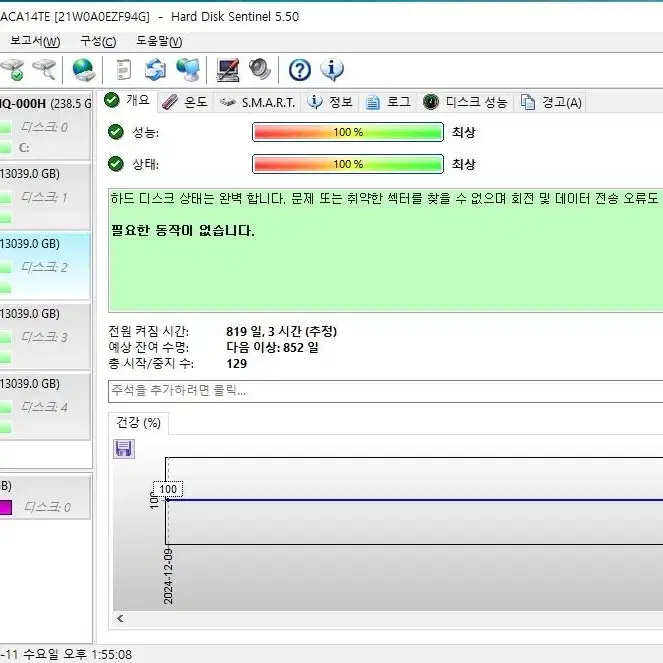Screen dimensions: 663x663
Task: Click the graph scroll left arrow
Action: tap(120, 619)
